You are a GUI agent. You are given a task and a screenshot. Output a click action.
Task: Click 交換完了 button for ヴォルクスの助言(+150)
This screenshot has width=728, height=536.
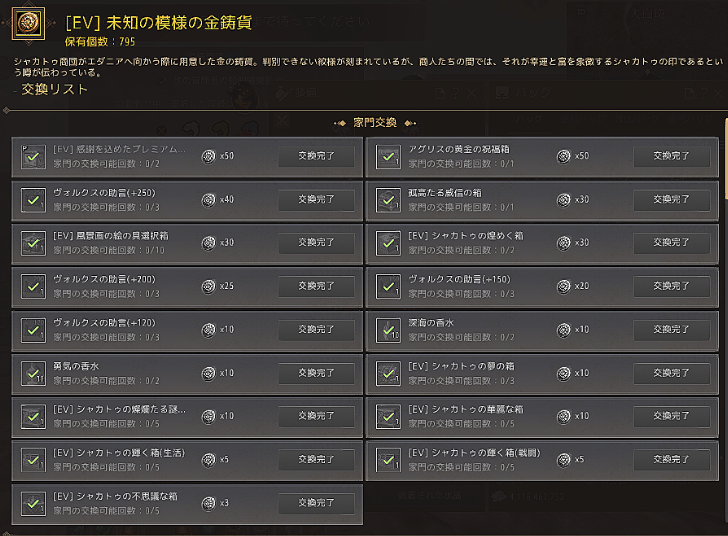(x=671, y=286)
